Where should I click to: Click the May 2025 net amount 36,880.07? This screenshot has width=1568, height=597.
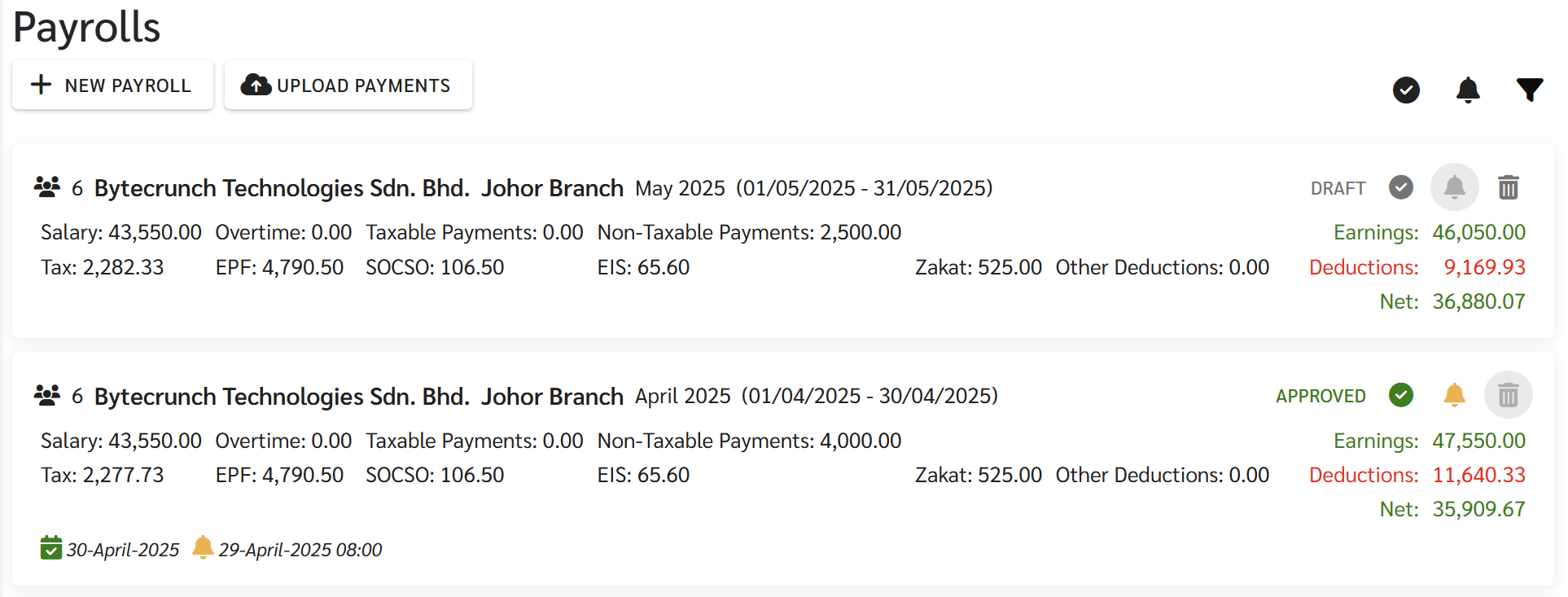click(x=1478, y=301)
